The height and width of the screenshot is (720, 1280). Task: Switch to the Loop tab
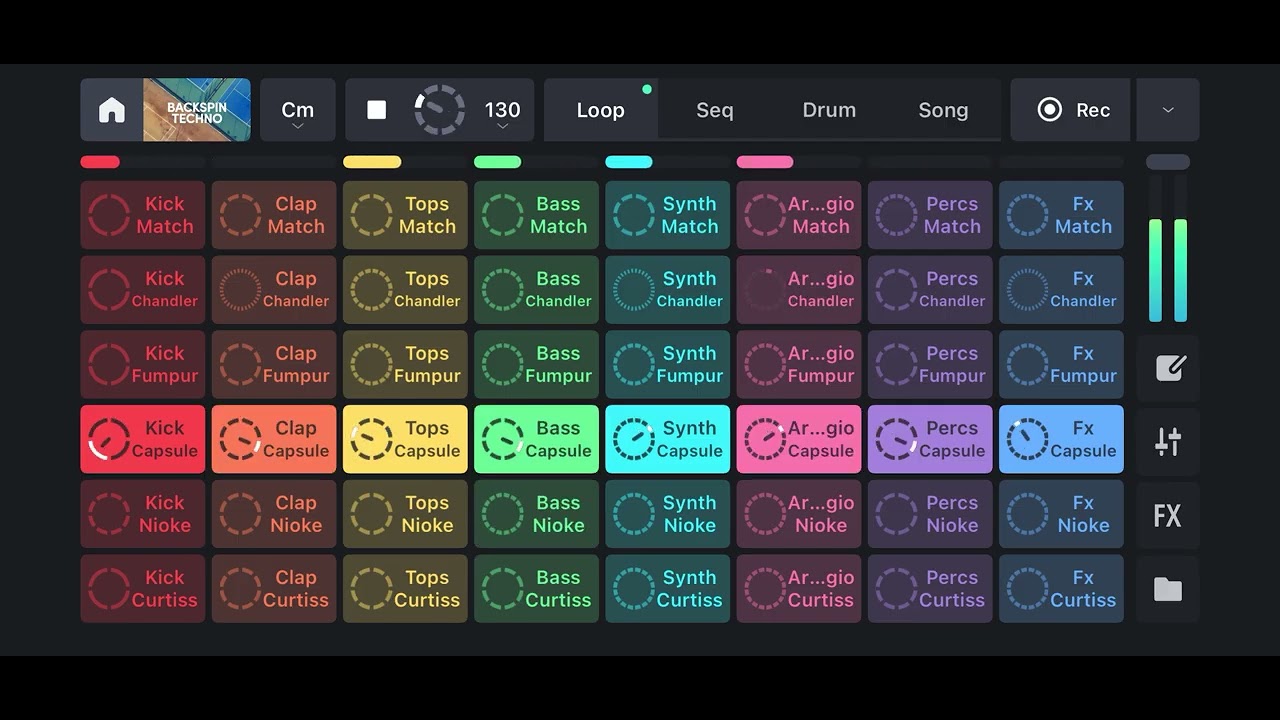click(x=600, y=110)
